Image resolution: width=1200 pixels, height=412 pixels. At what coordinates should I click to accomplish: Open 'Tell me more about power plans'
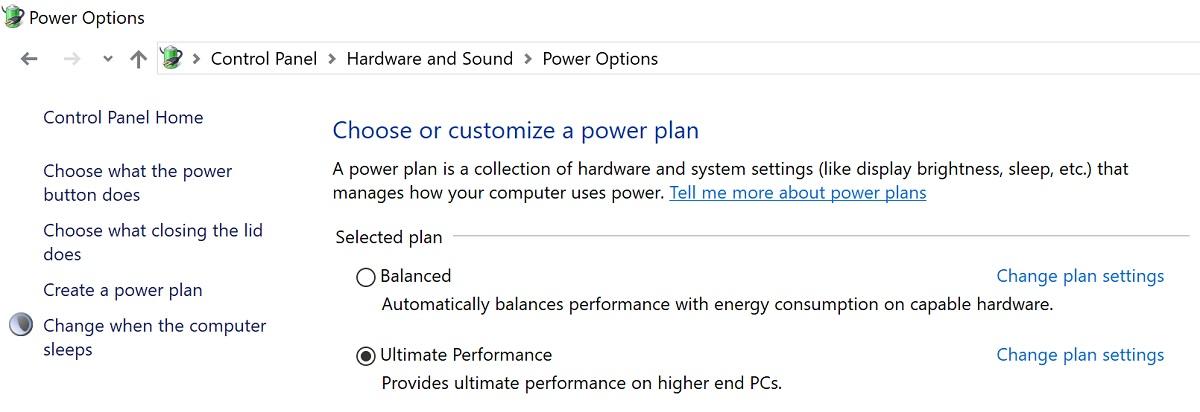(797, 193)
